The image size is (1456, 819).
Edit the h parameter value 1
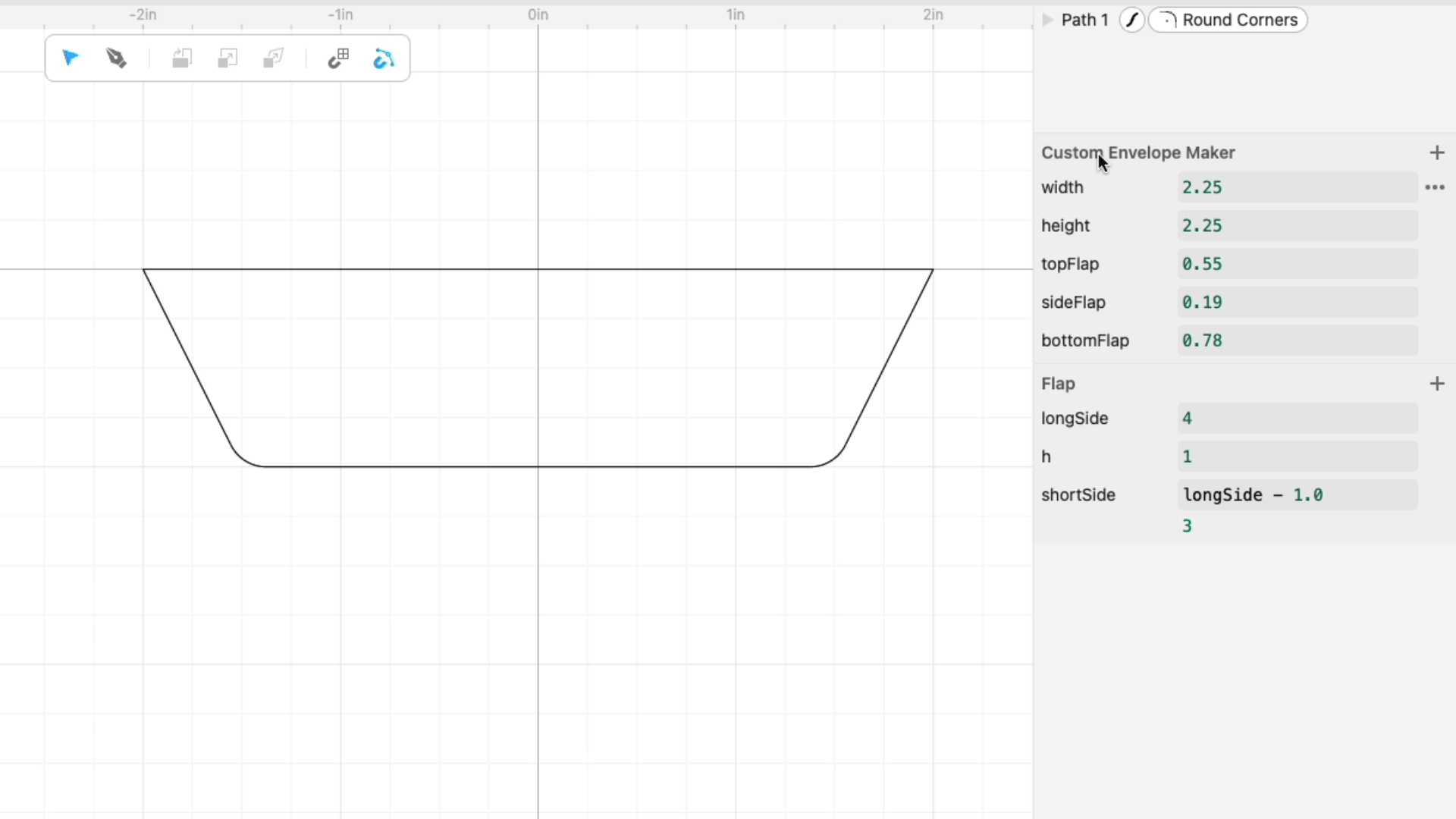pos(1297,457)
